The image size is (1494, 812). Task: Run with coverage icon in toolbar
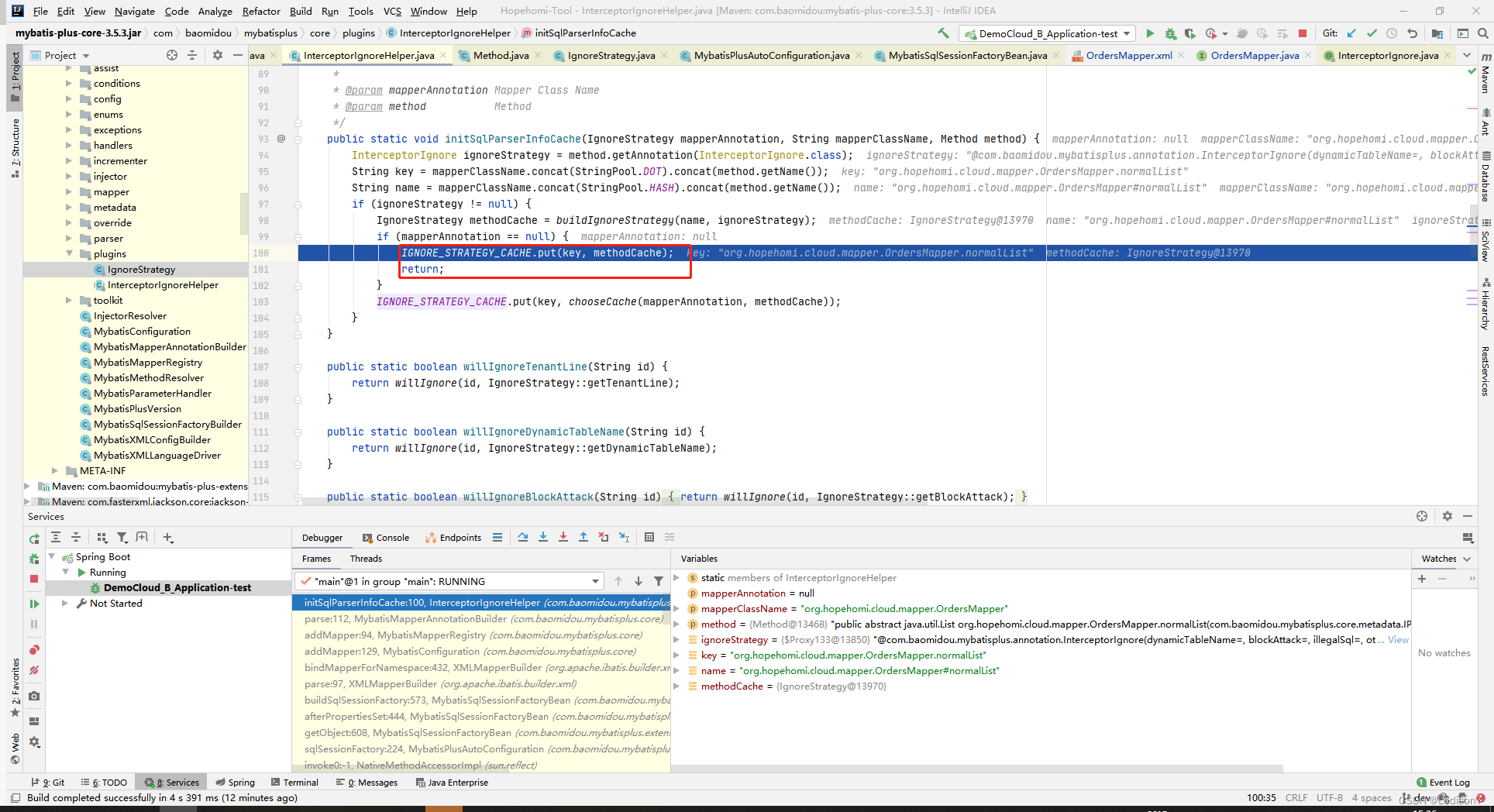tap(1189, 33)
